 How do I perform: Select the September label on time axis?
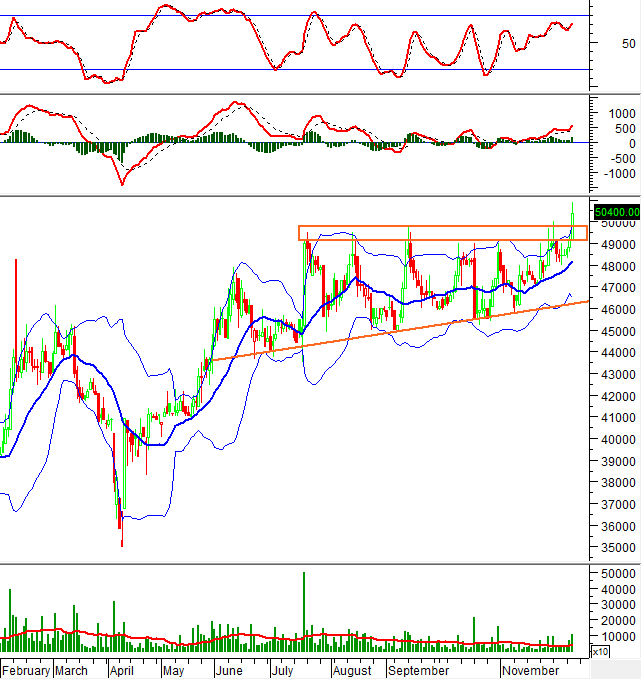coord(420,669)
